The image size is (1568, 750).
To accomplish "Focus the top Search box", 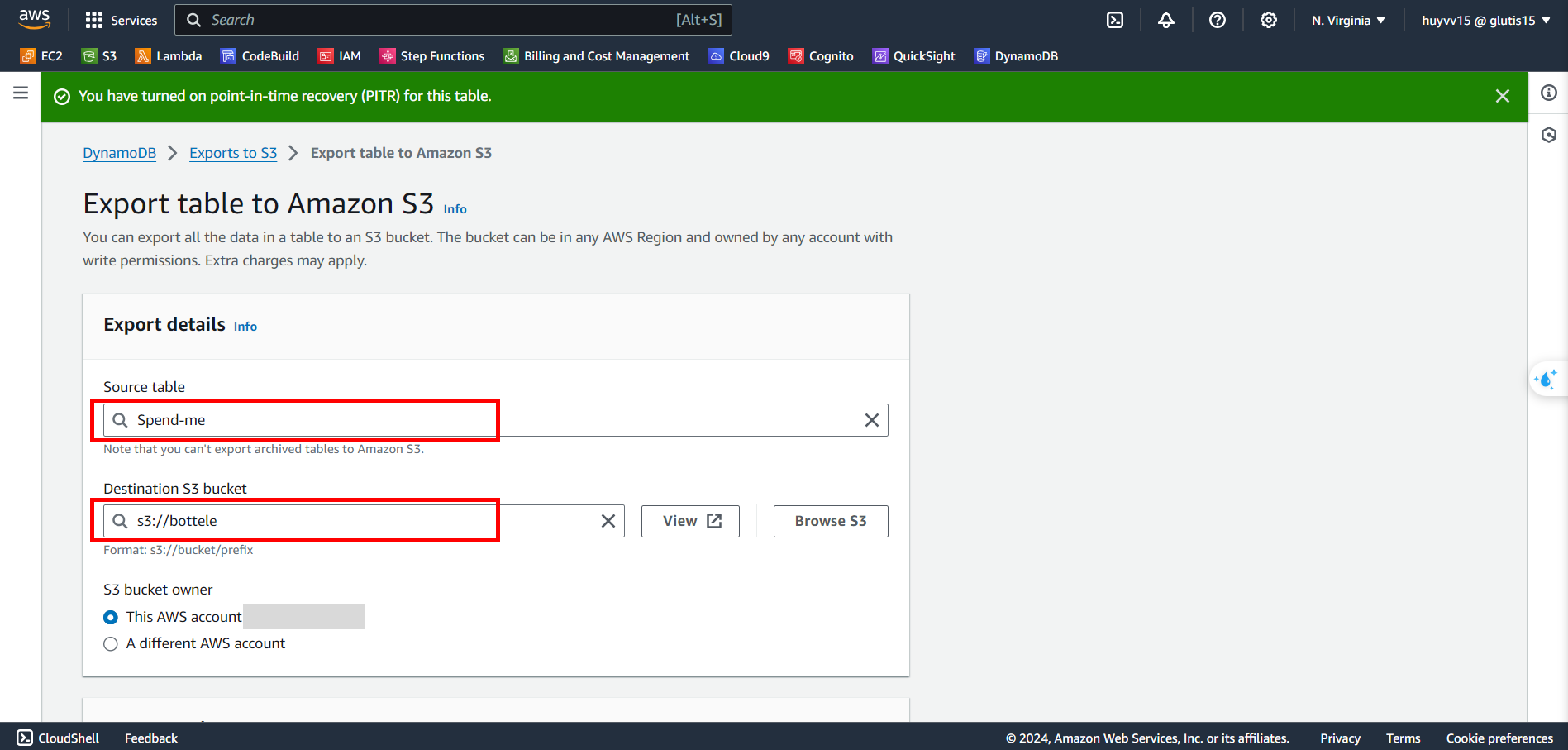I will coord(453,20).
